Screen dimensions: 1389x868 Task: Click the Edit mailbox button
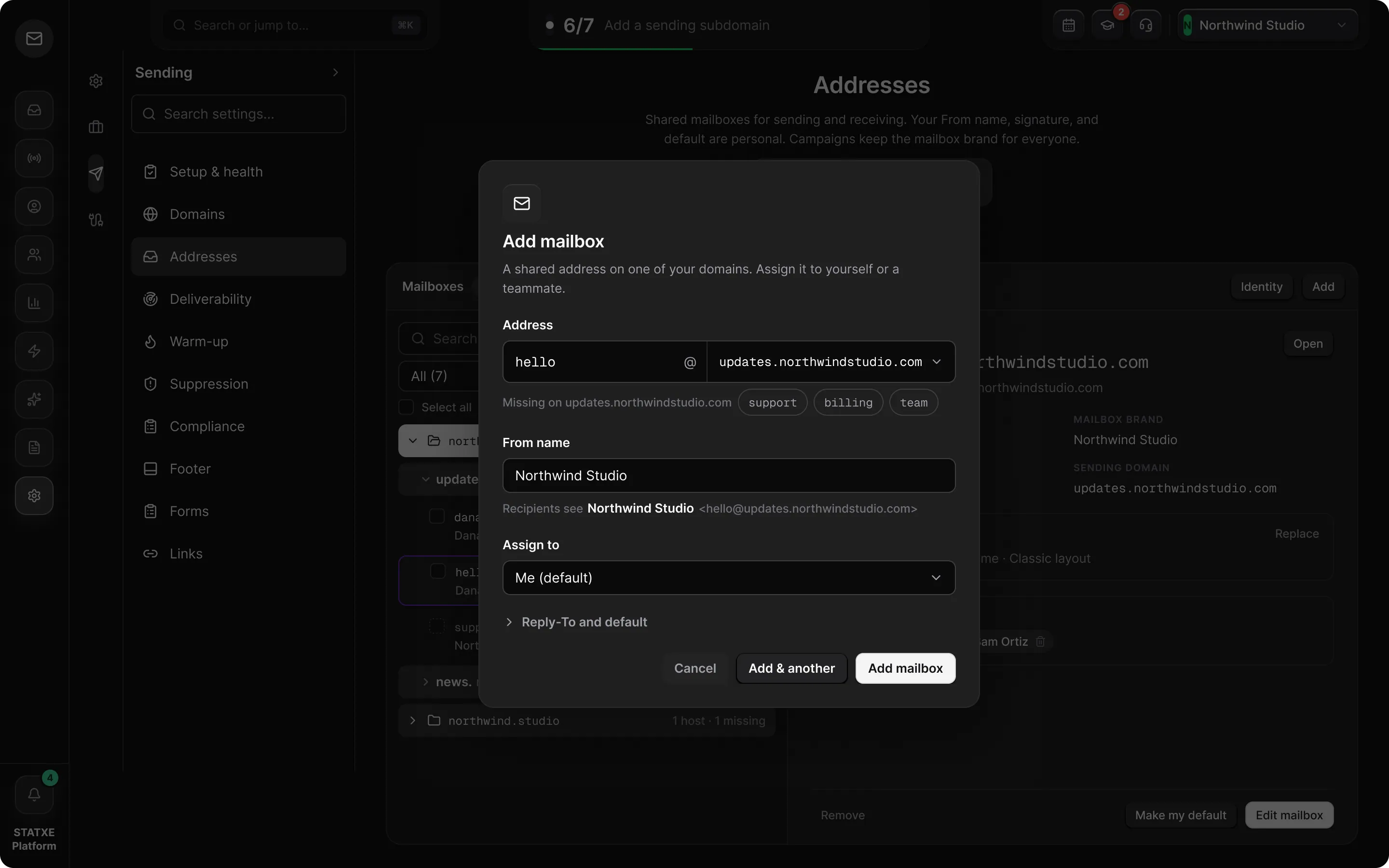click(1289, 814)
